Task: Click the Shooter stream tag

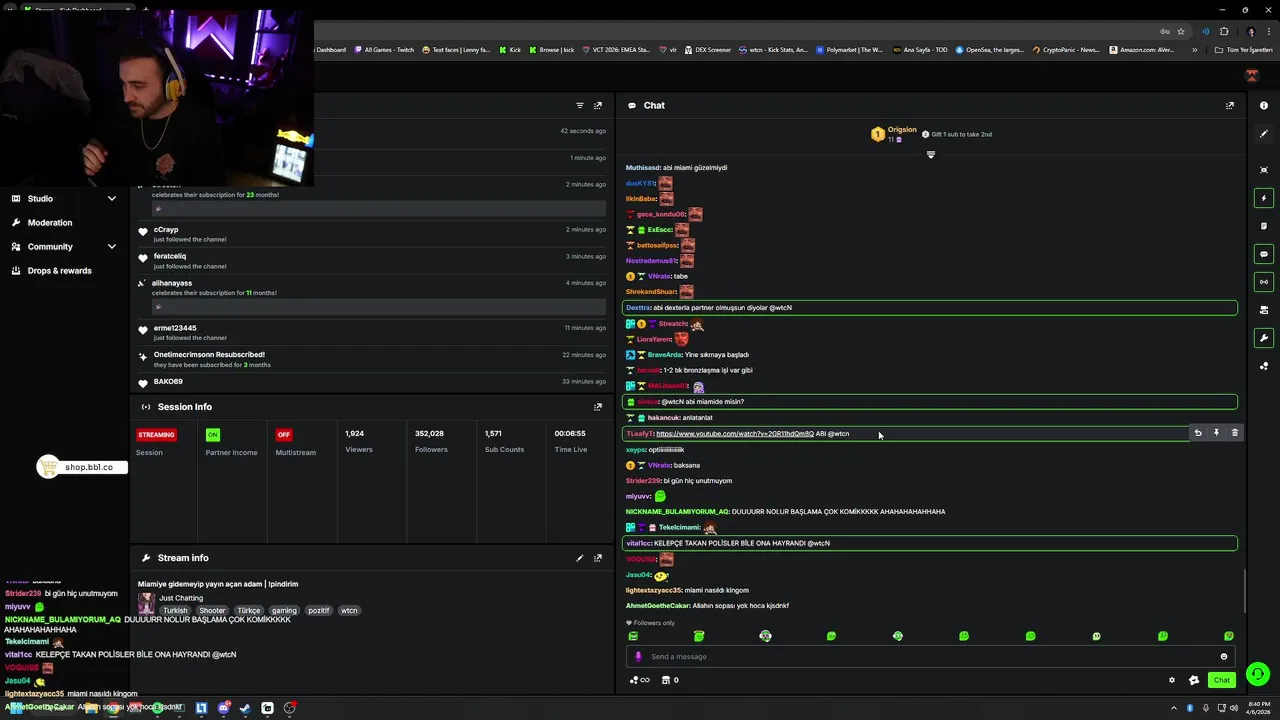Action: tap(212, 610)
